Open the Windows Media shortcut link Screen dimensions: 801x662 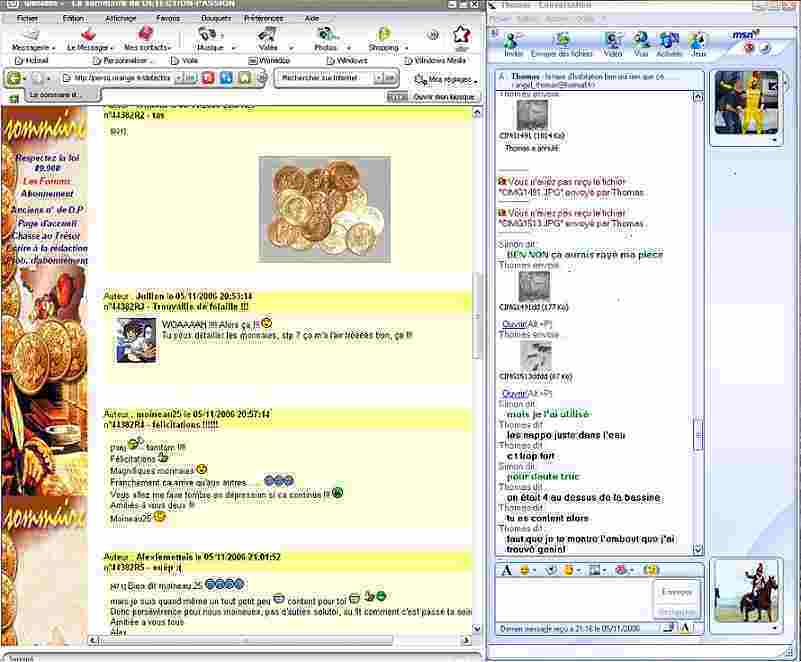(435, 61)
